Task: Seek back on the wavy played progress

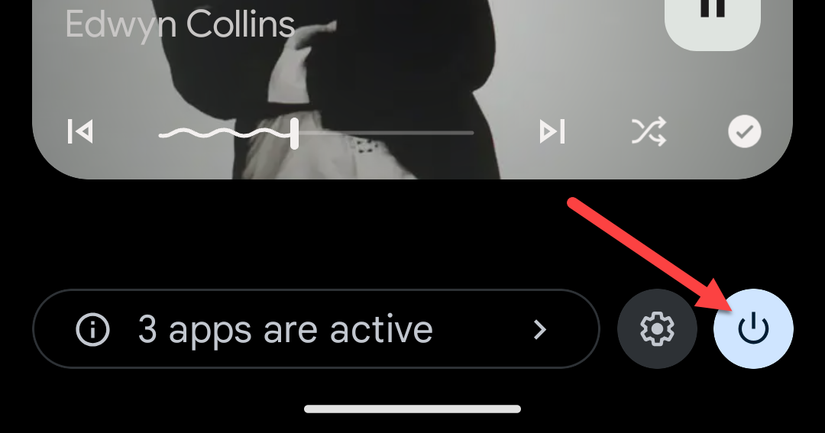Action: point(225,134)
